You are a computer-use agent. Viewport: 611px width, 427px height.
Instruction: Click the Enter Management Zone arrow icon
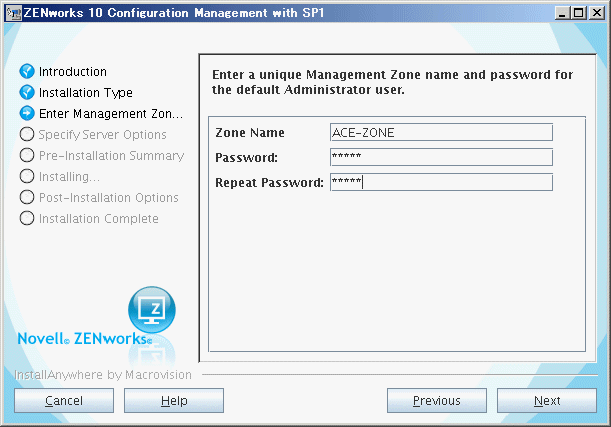27,113
